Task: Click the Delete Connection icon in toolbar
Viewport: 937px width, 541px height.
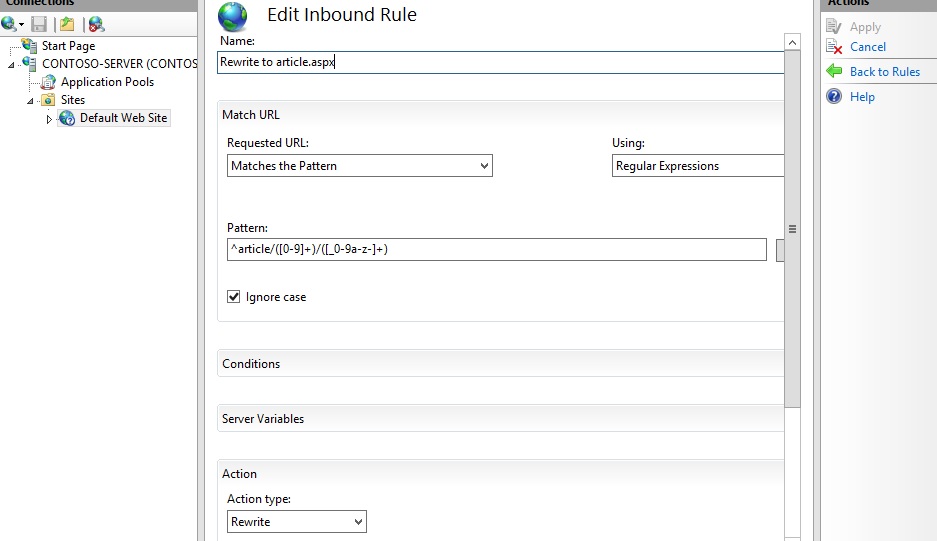Action: 96,23
